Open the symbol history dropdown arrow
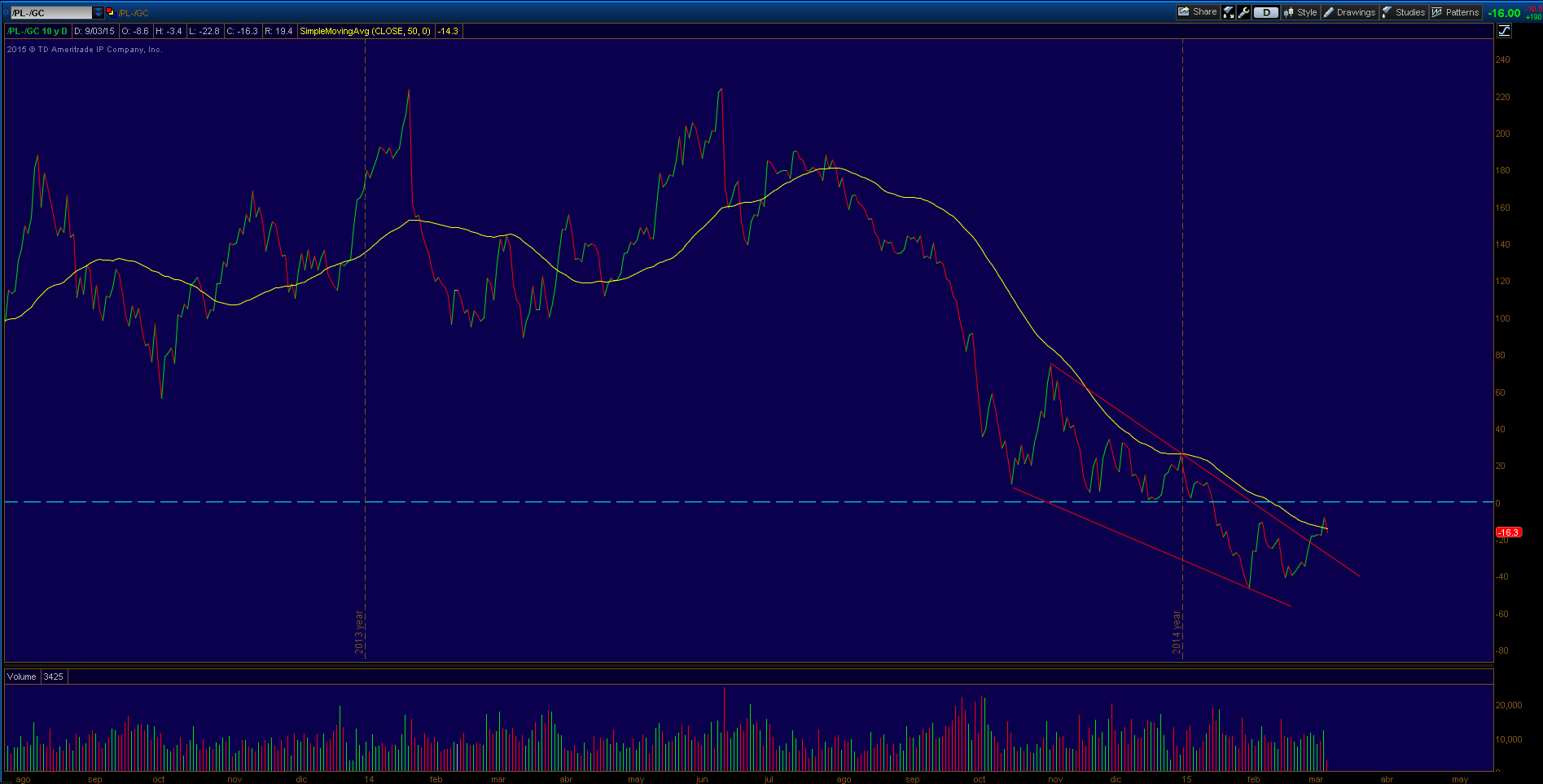Image resolution: width=1543 pixels, height=784 pixels. click(x=99, y=12)
